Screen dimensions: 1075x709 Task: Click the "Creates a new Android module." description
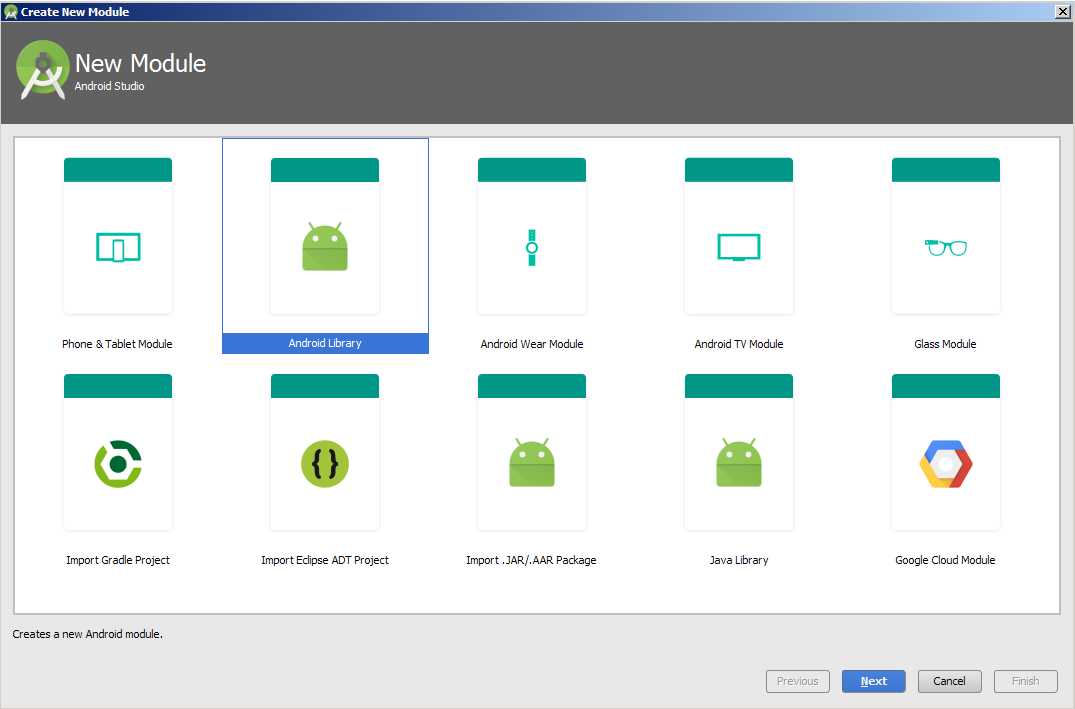coord(88,634)
